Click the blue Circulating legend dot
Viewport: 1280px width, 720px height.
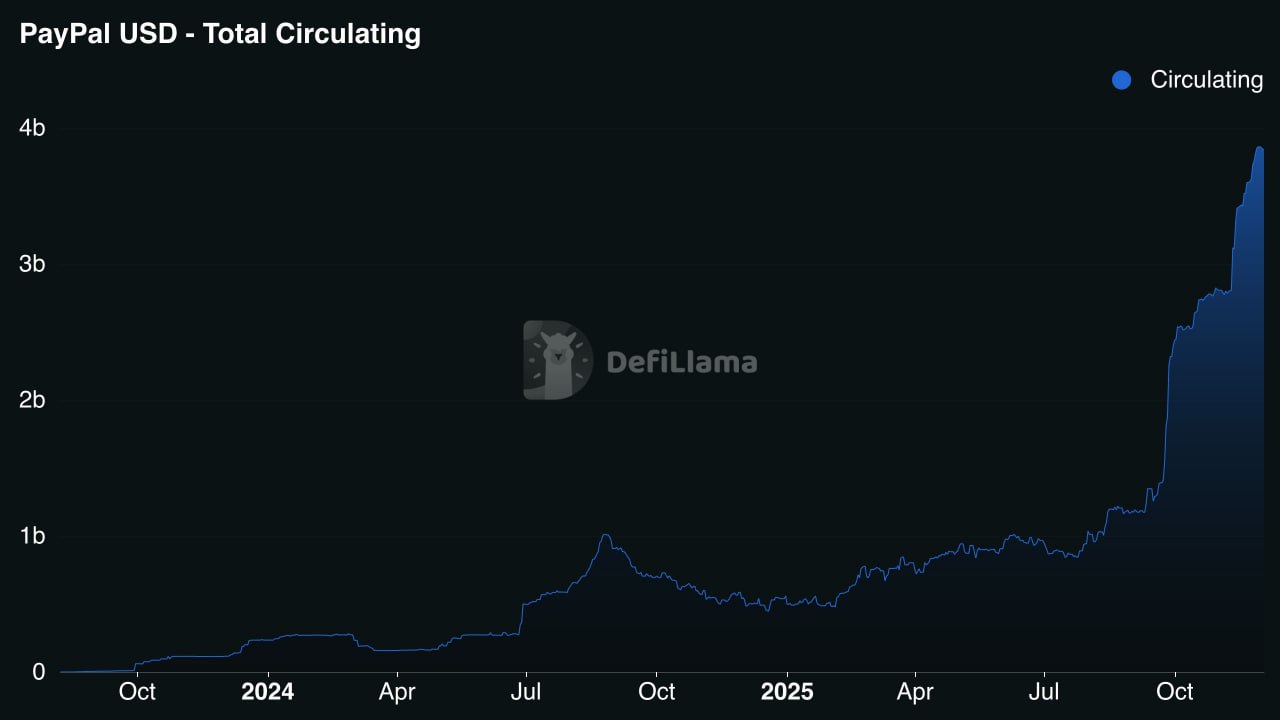1121,80
